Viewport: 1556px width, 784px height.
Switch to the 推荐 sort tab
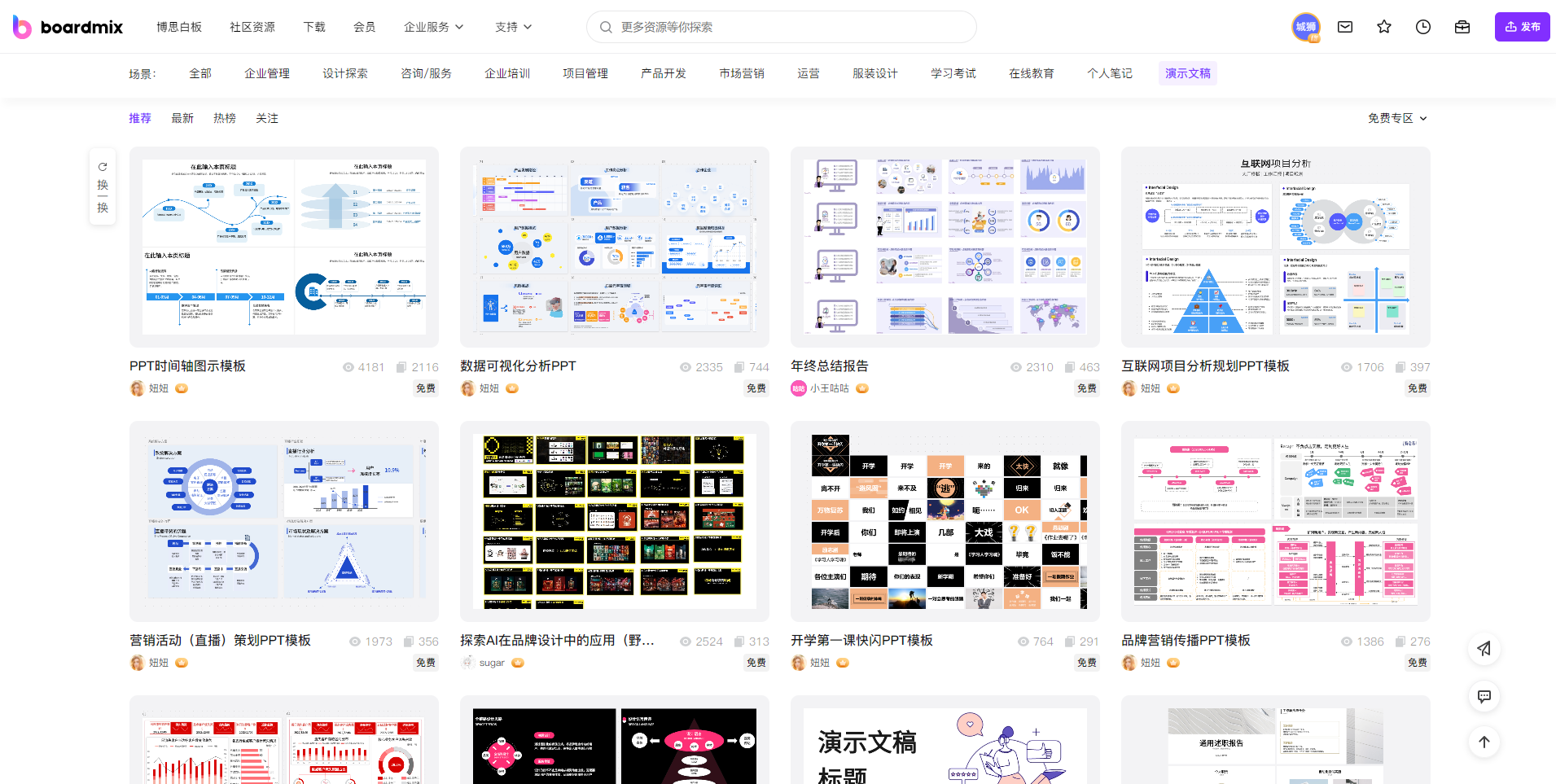(140, 118)
